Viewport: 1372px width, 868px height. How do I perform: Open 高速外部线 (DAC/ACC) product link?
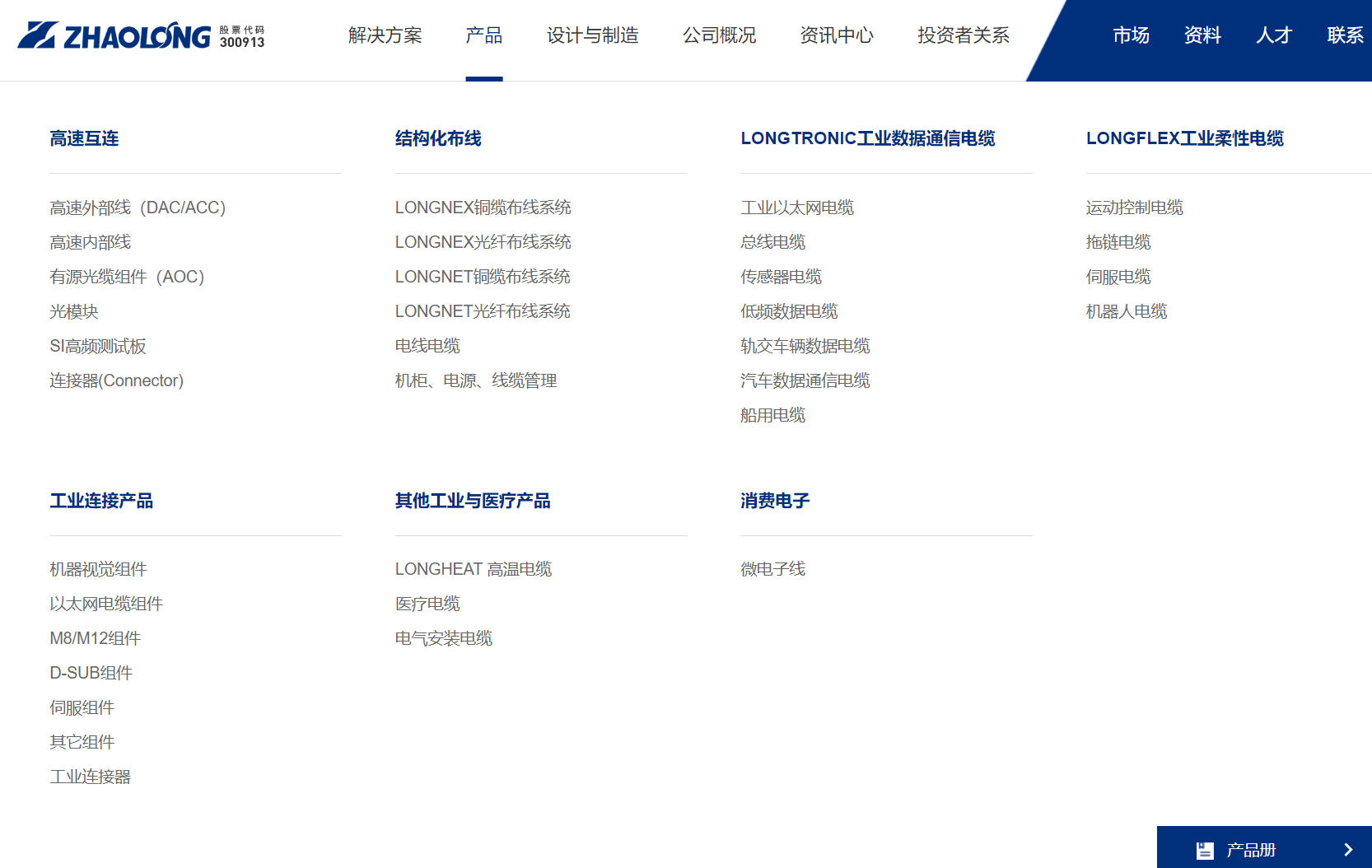click(x=138, y=208)
